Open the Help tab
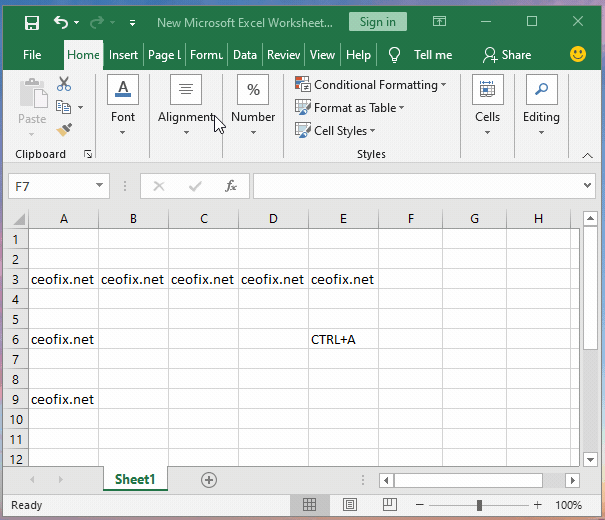This screenshot has width=605, height=520. 358,55
